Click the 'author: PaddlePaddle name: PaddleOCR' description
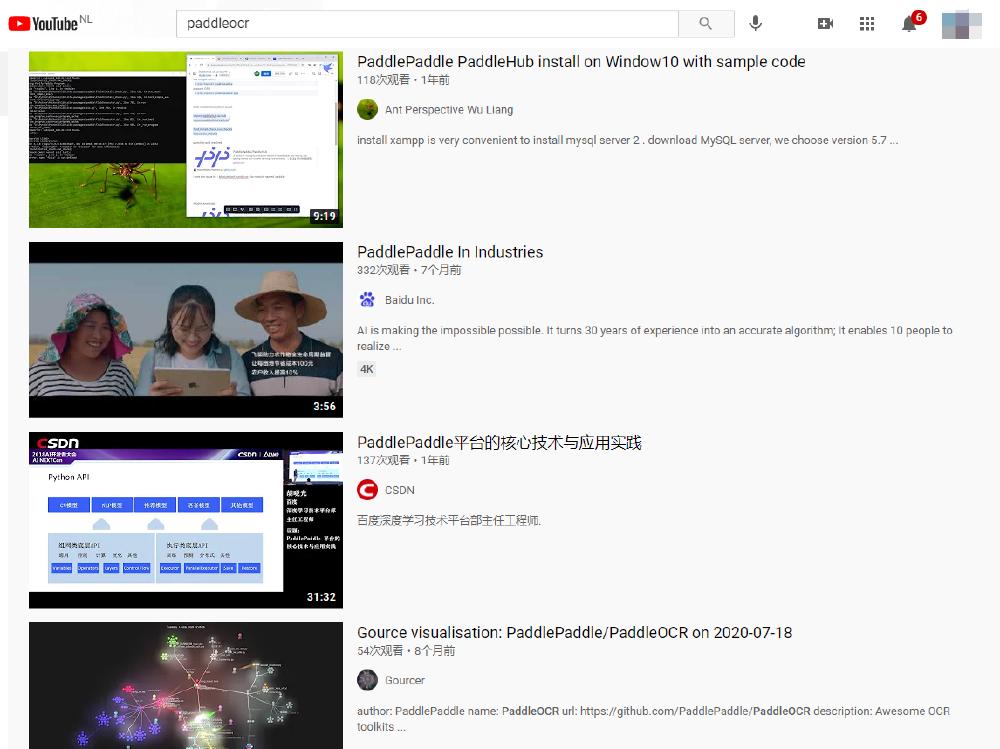The width and height of the screenshot is (1000, 749). [x=654, y=719]
